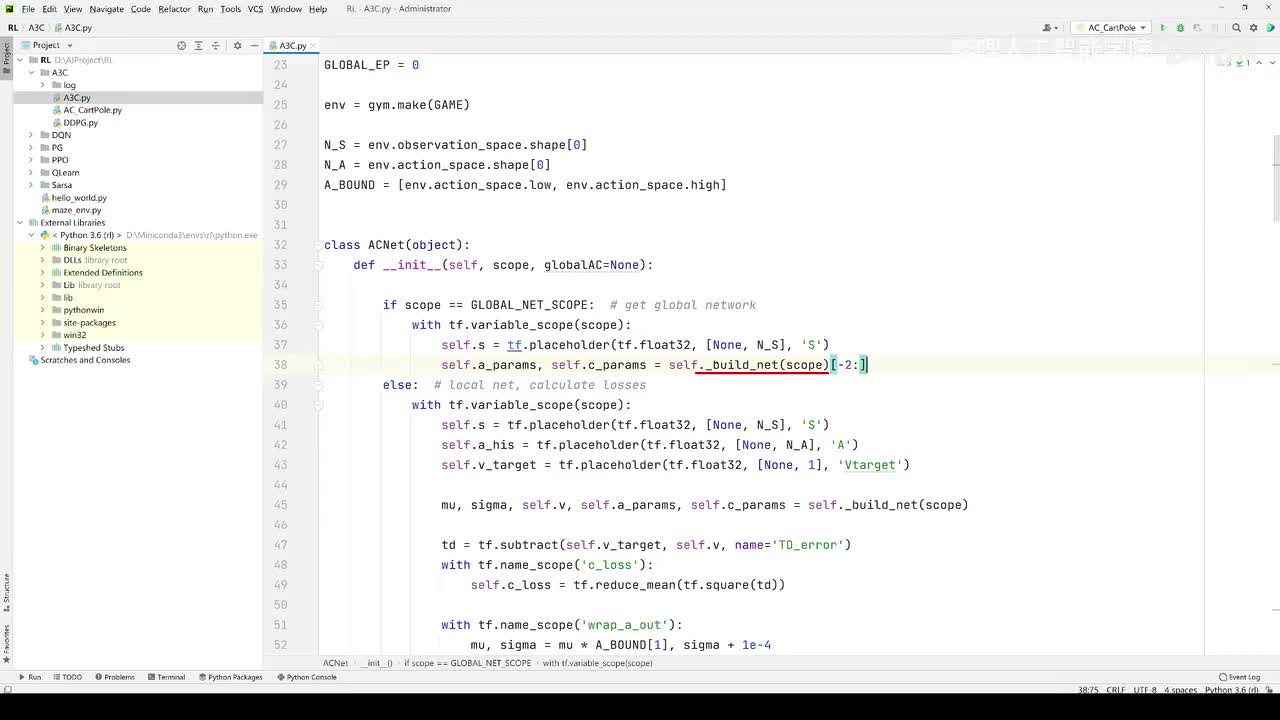1280x720 pixels.
Task: Click the UTF-8 encoding status widget
Action: point(1147,690)
